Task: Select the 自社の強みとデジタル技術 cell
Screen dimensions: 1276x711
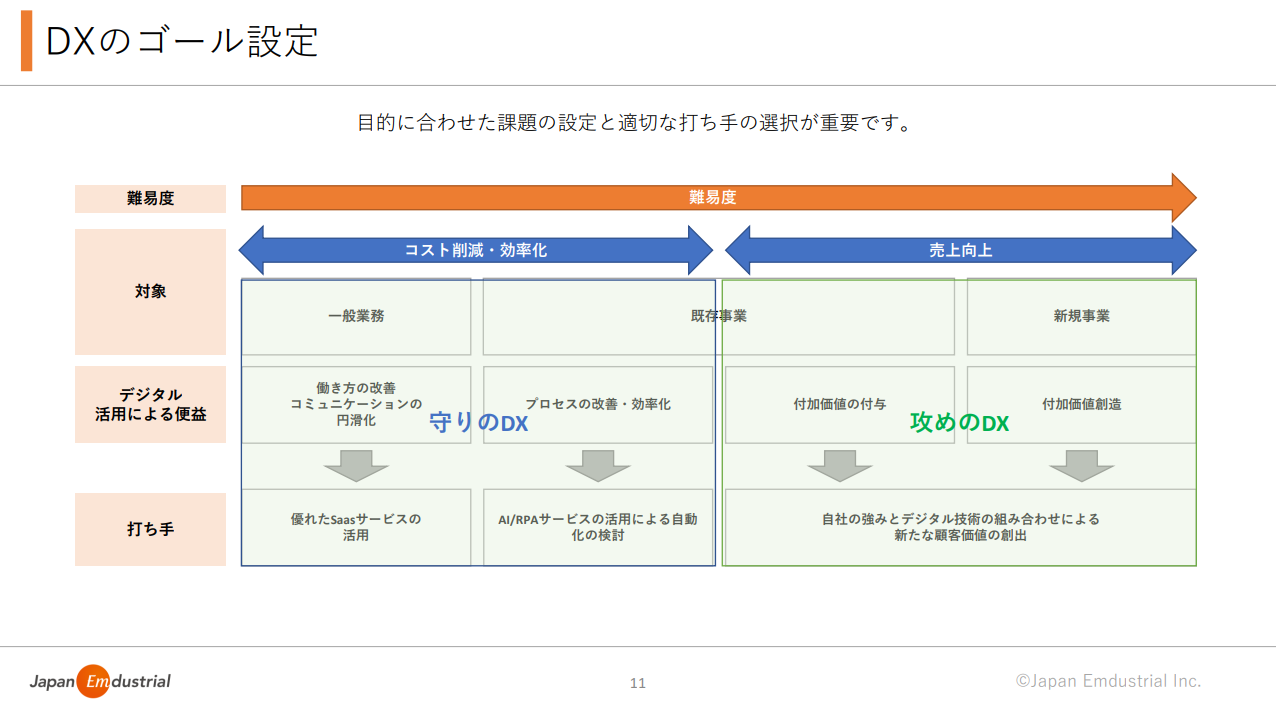Action: coord(960,527)
